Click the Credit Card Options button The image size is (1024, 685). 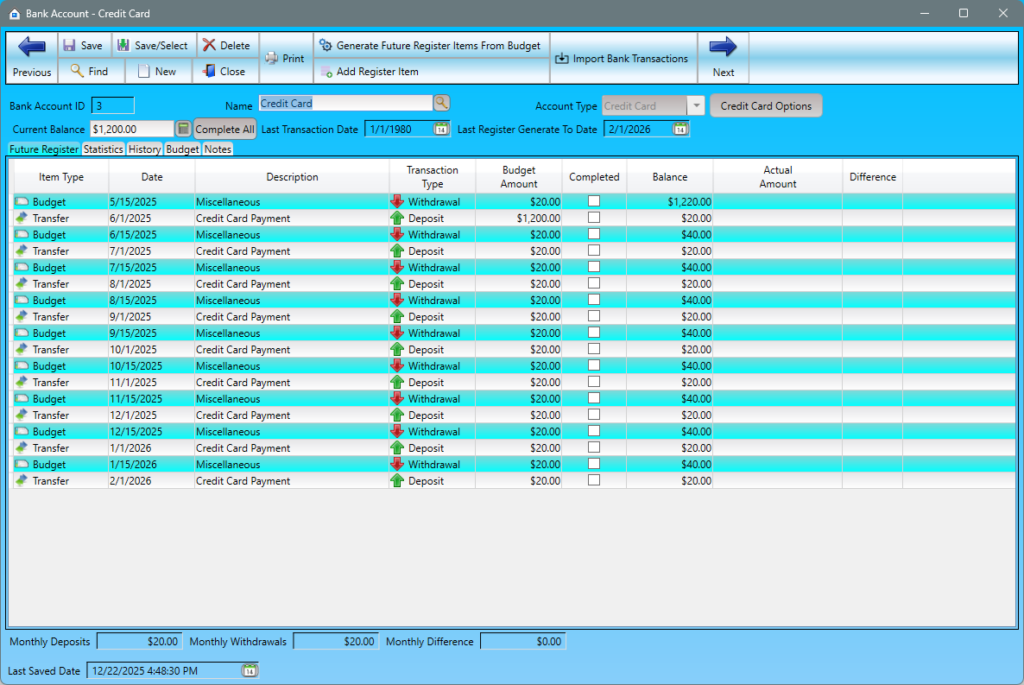tap(766, 106)
